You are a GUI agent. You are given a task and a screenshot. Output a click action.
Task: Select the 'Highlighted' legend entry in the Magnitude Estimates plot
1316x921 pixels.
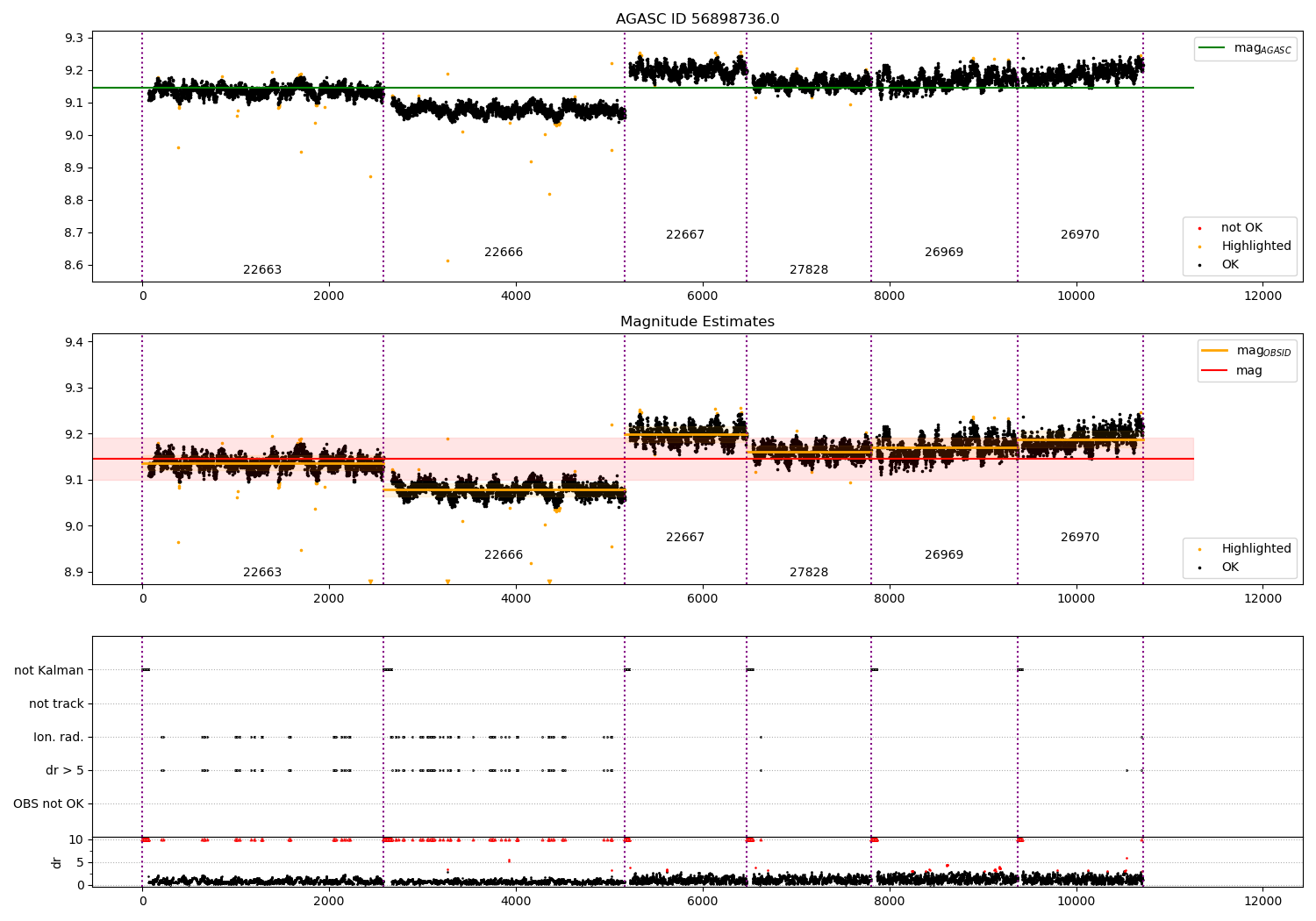(x=1256, y=549)
